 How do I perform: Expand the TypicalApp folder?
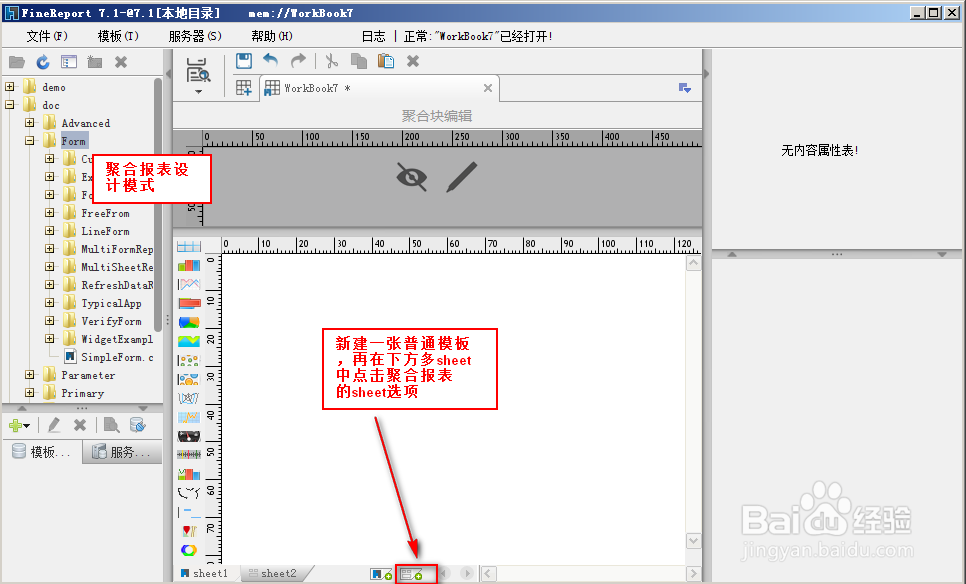coord(49,302)
